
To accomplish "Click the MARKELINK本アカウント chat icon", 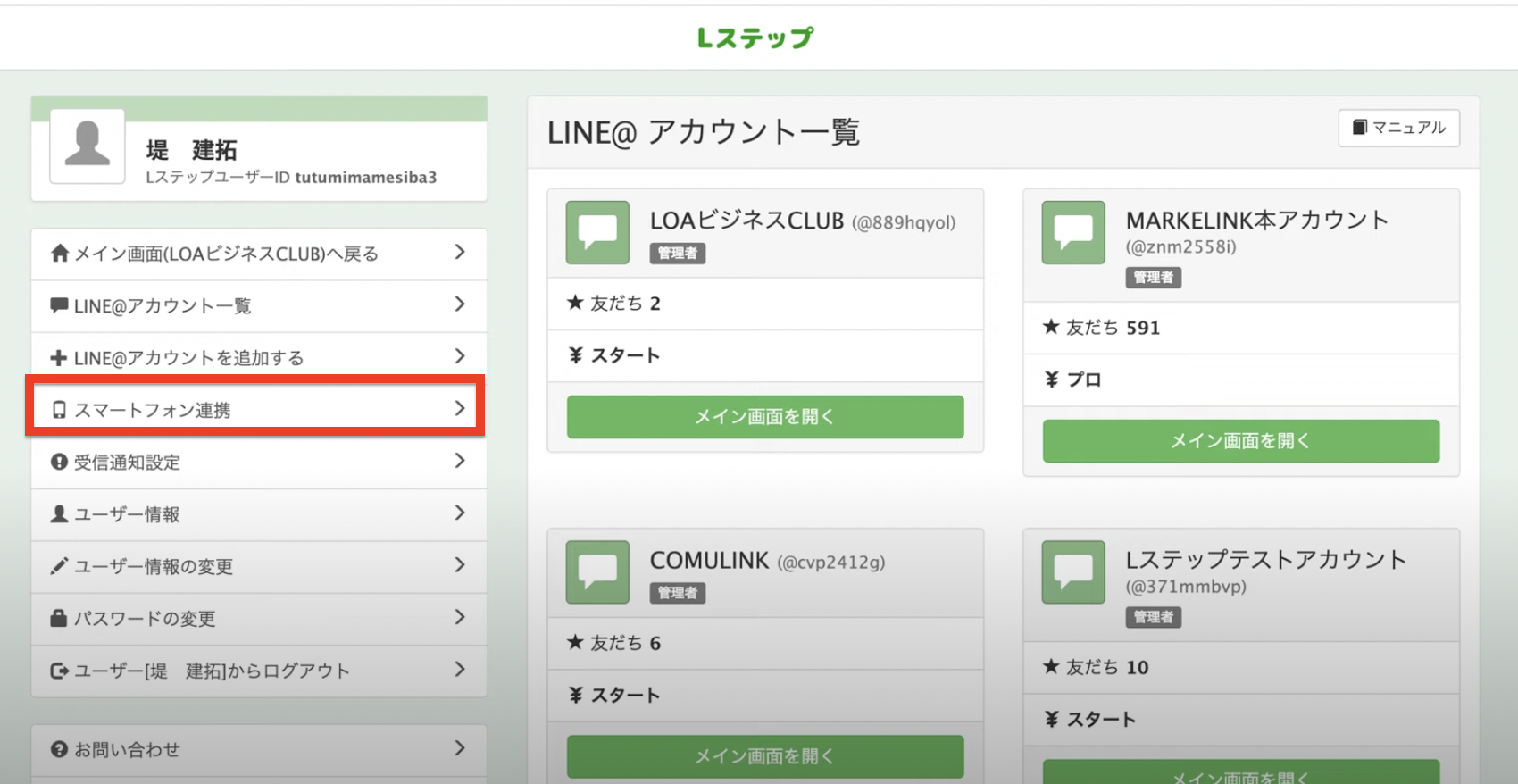I will click(1073, 232).
